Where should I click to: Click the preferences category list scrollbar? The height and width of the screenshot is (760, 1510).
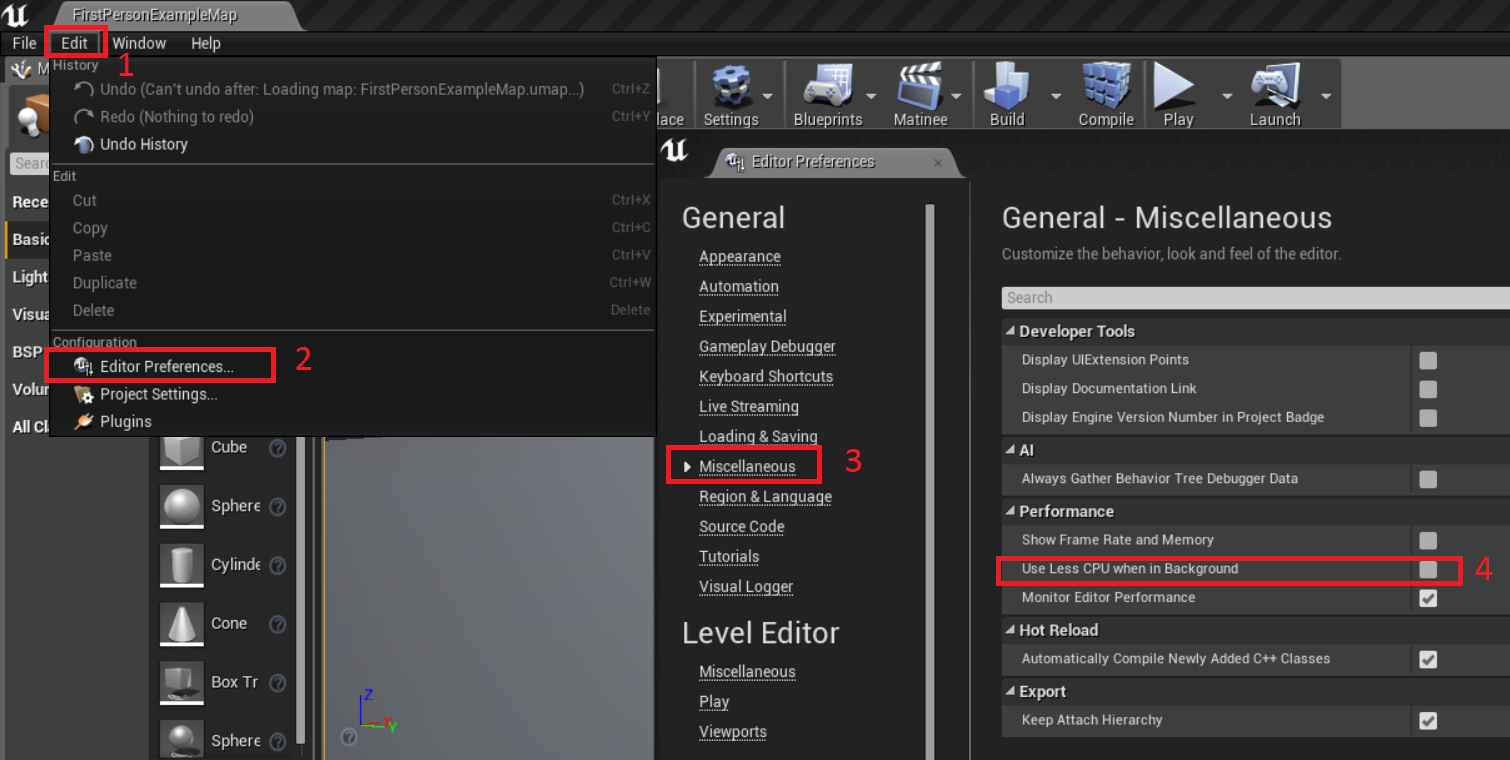pos(930,480)
